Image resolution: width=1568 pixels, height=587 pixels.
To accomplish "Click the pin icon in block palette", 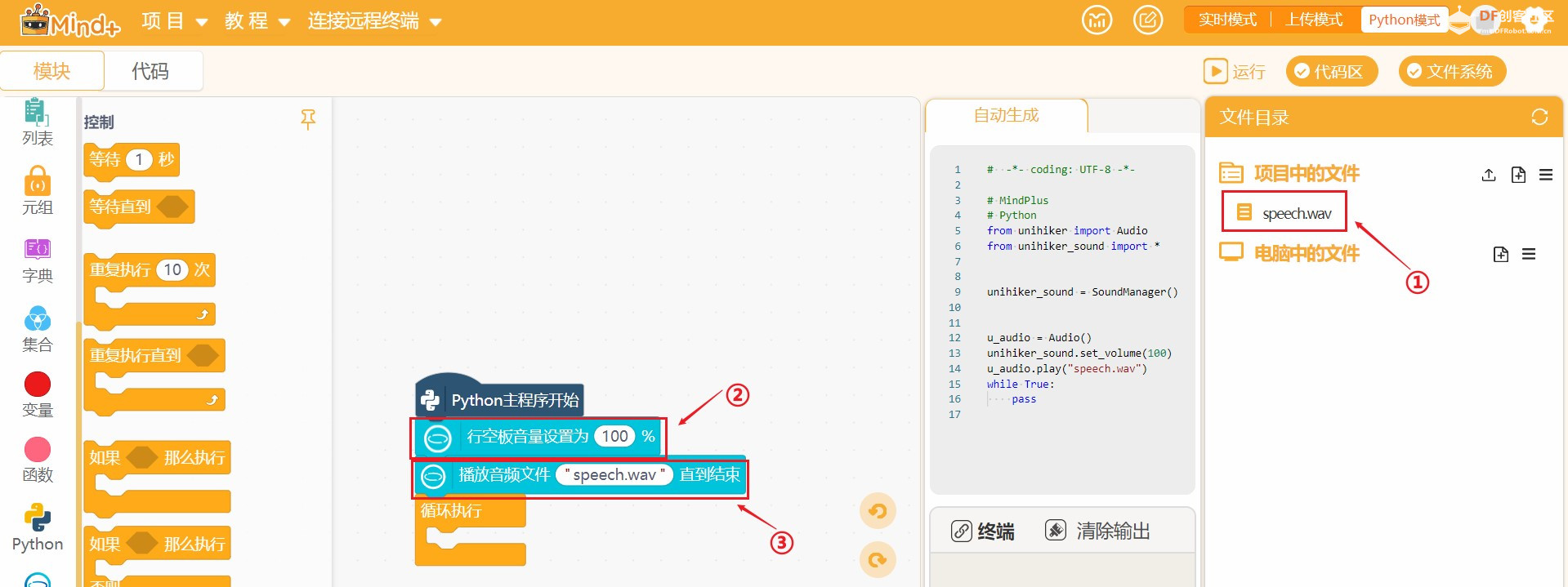I will 308,120.
